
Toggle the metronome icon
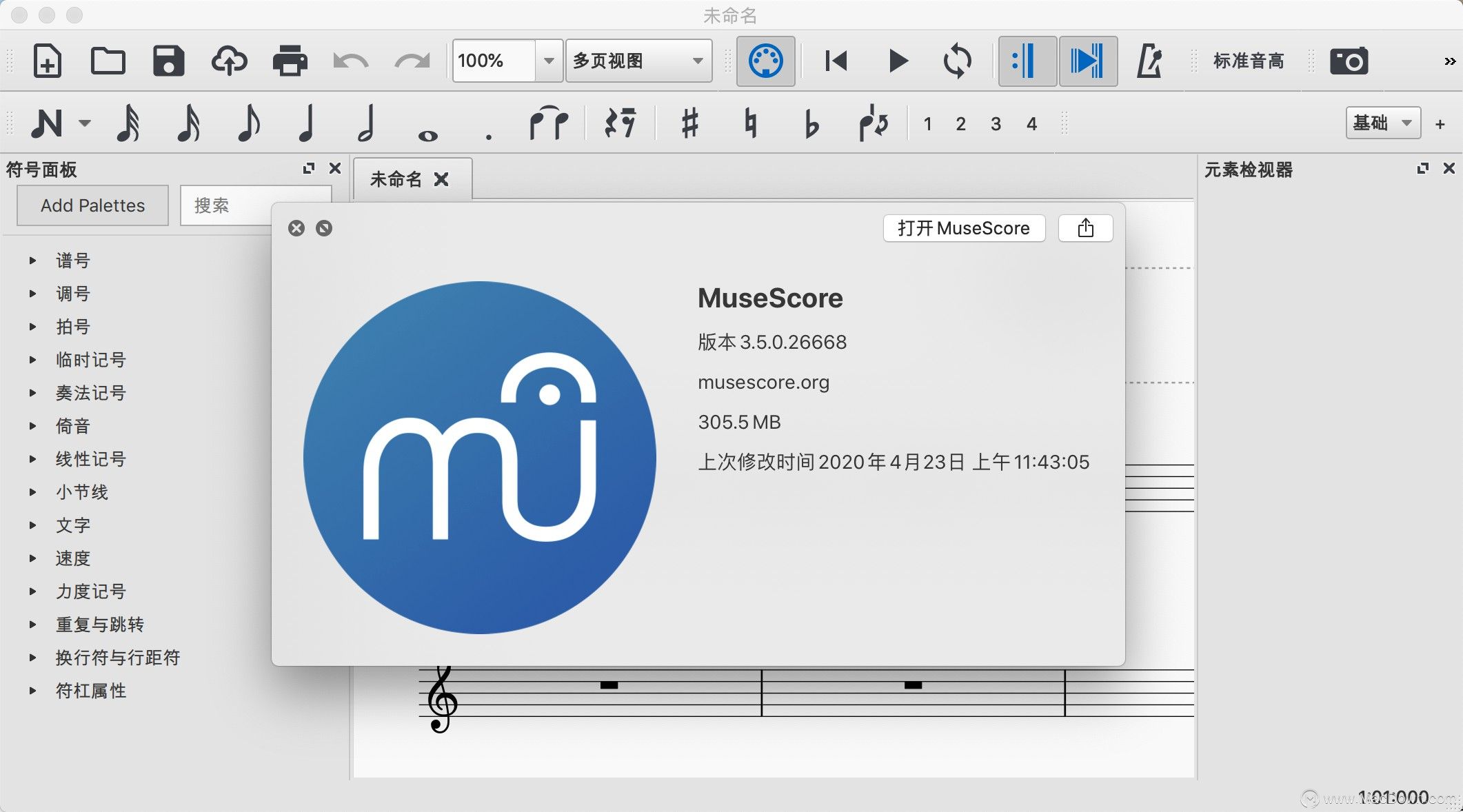pos(1149,61)
